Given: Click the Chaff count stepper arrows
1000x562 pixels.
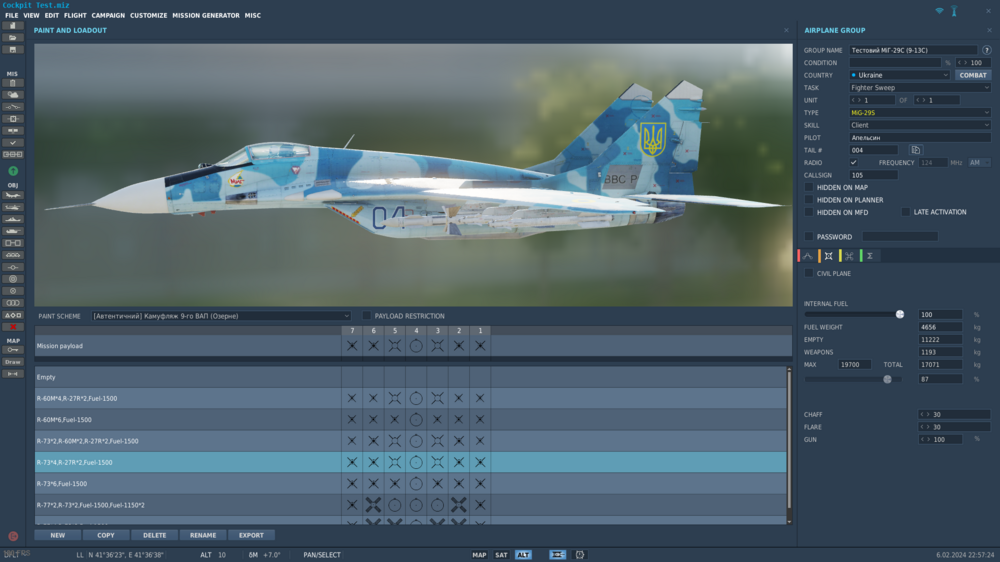Looking at the screenshot, I should tap(925, 415).
